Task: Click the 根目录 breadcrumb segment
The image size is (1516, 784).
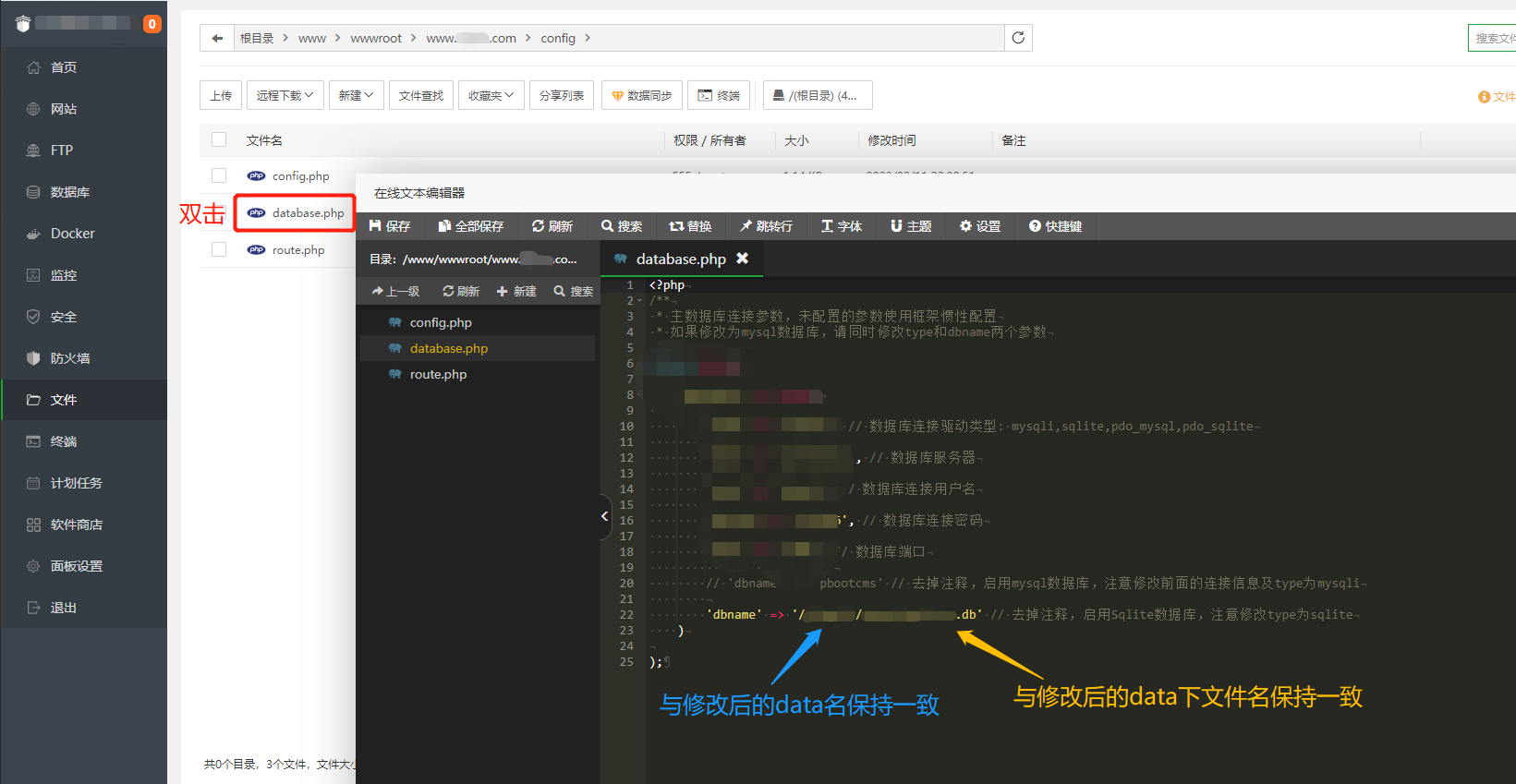Action: pos(257,38)
